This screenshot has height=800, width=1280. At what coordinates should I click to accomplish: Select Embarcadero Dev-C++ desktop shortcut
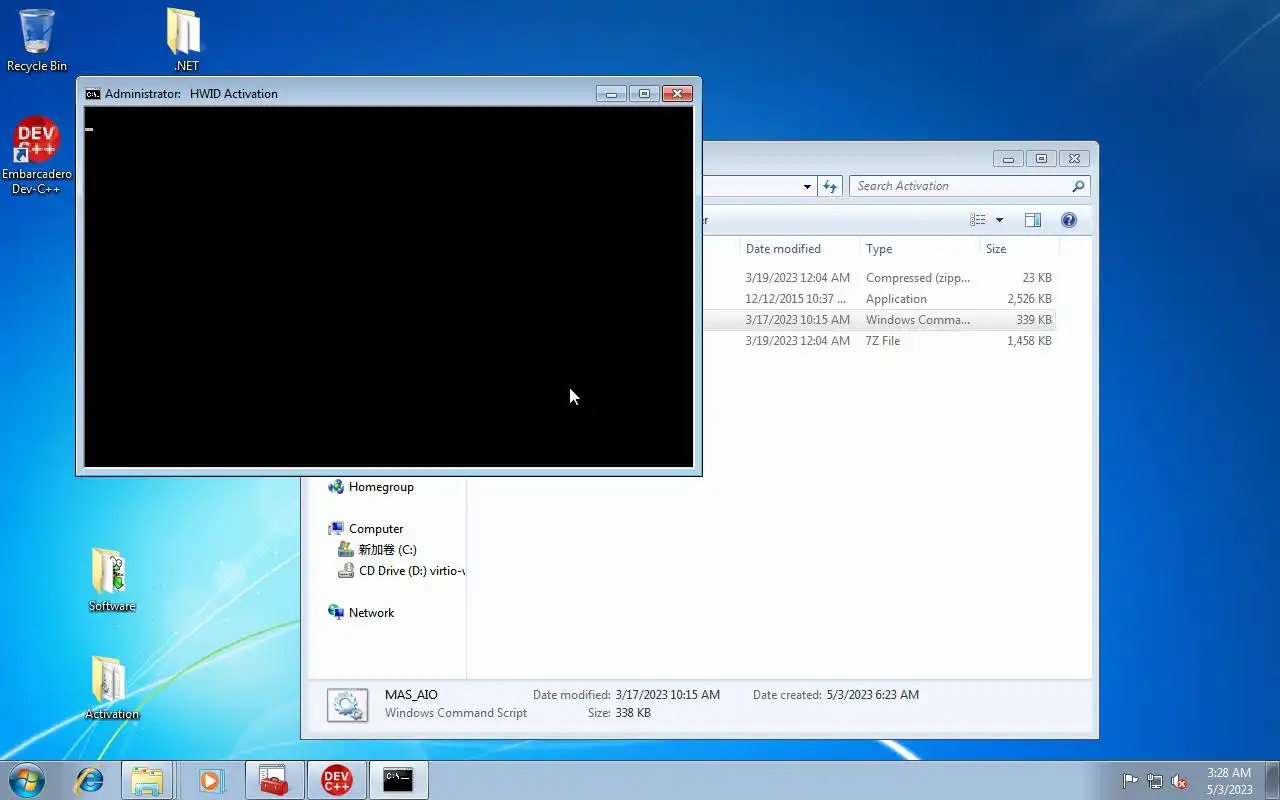coord(37,156)
